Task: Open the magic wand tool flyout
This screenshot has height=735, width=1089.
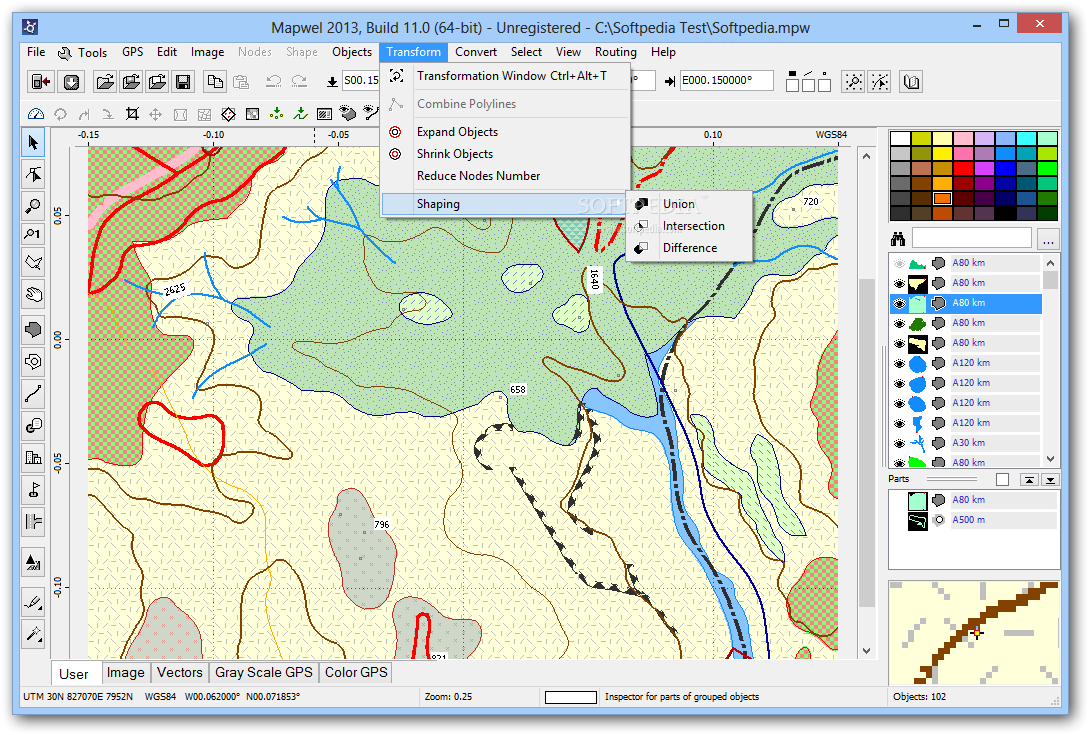Action: pyautogui.click(x=33, y=634)
